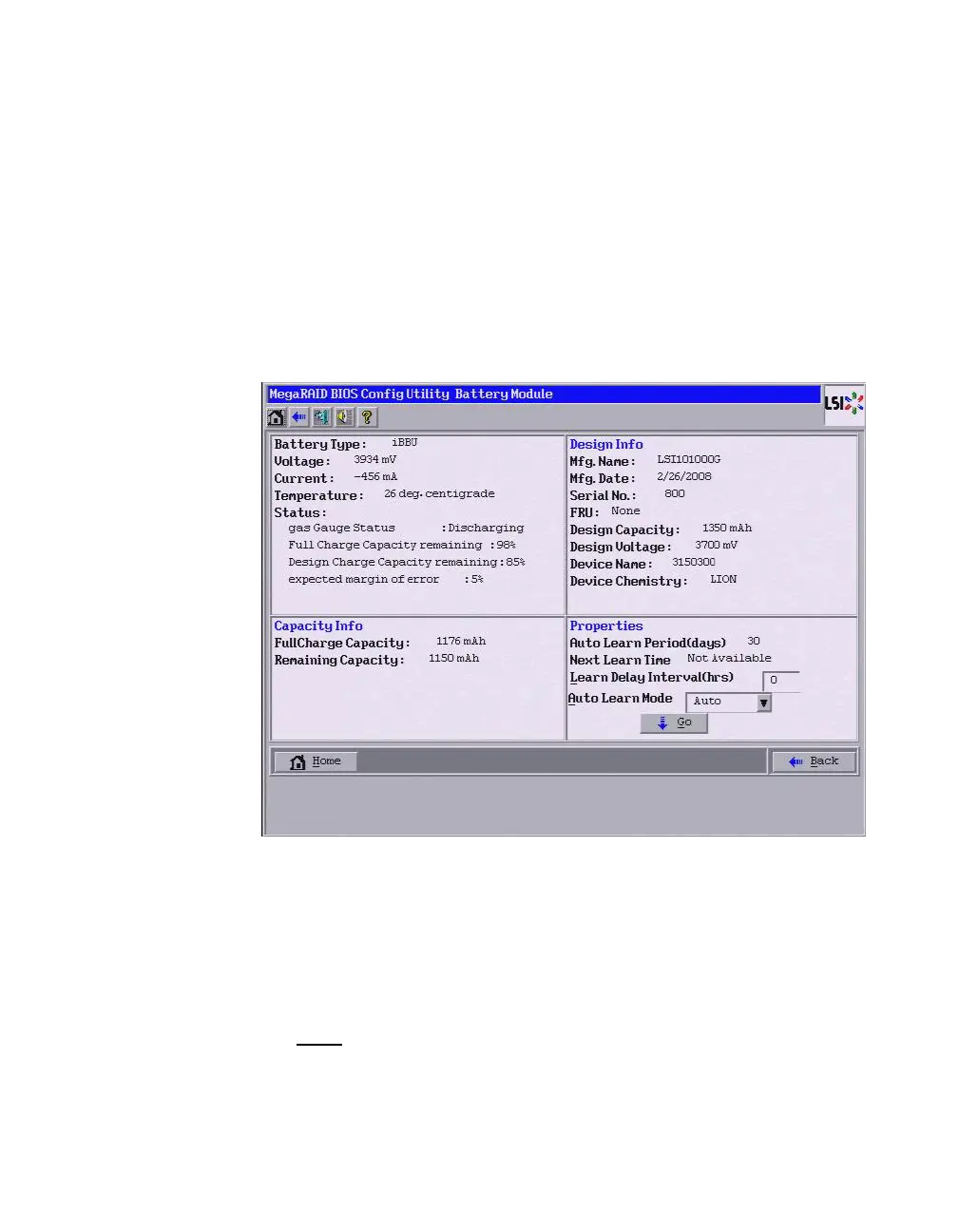Click the Auto Learn Period value 30
958x1232 pixels.
click(x=754, y=642)
